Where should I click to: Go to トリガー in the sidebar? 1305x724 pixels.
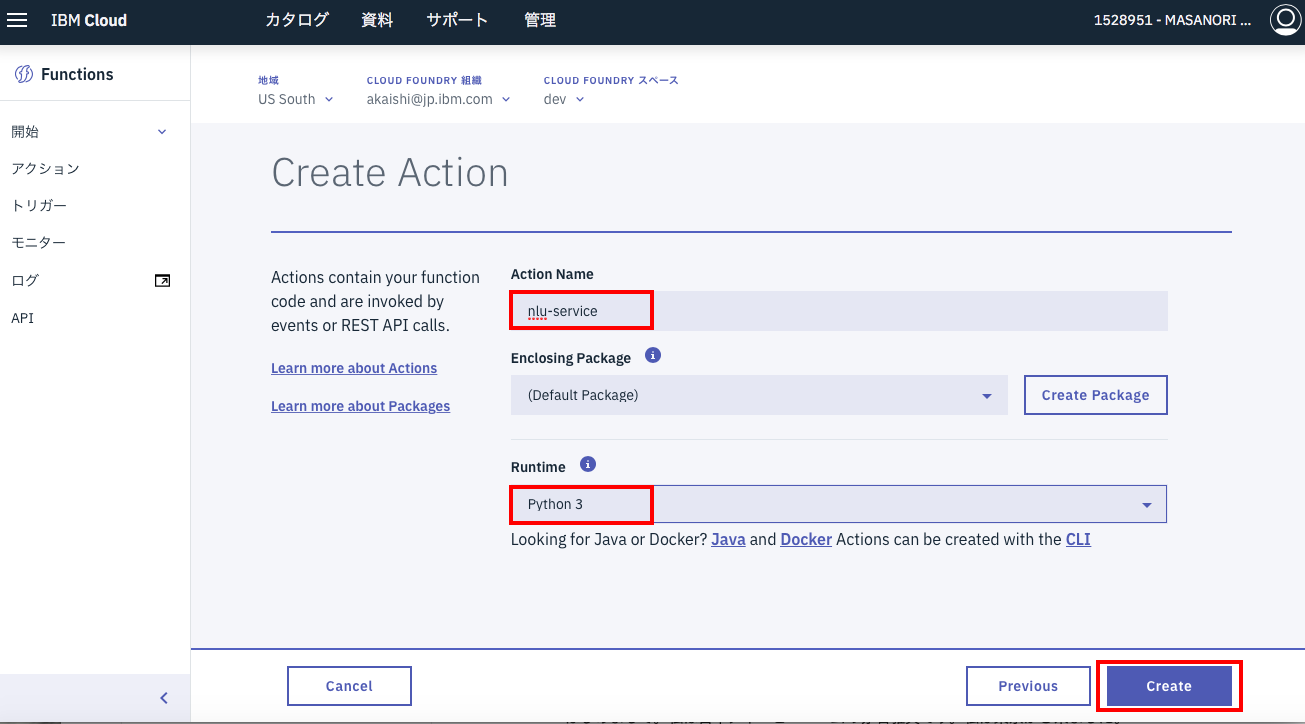coord(39,206)
